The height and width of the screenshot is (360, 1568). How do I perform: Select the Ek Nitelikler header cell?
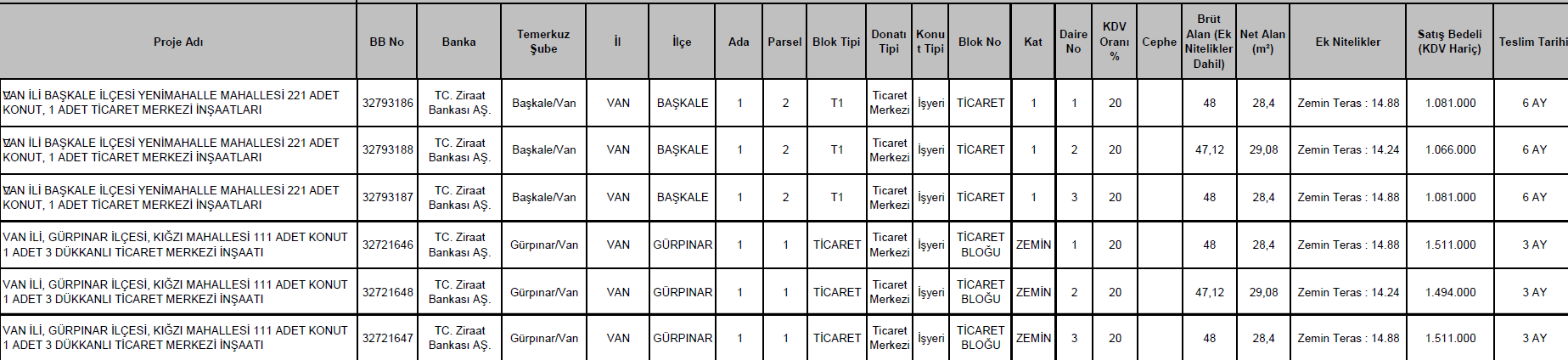click(x=1348, y=42)
